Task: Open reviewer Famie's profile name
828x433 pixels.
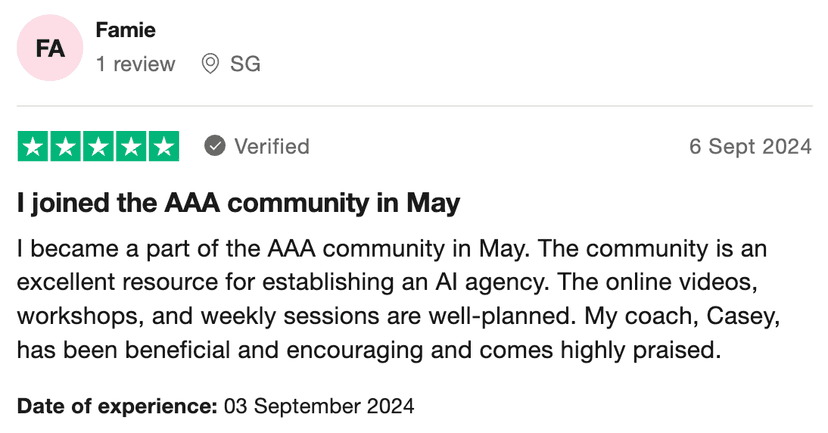Action: [126, 30]
